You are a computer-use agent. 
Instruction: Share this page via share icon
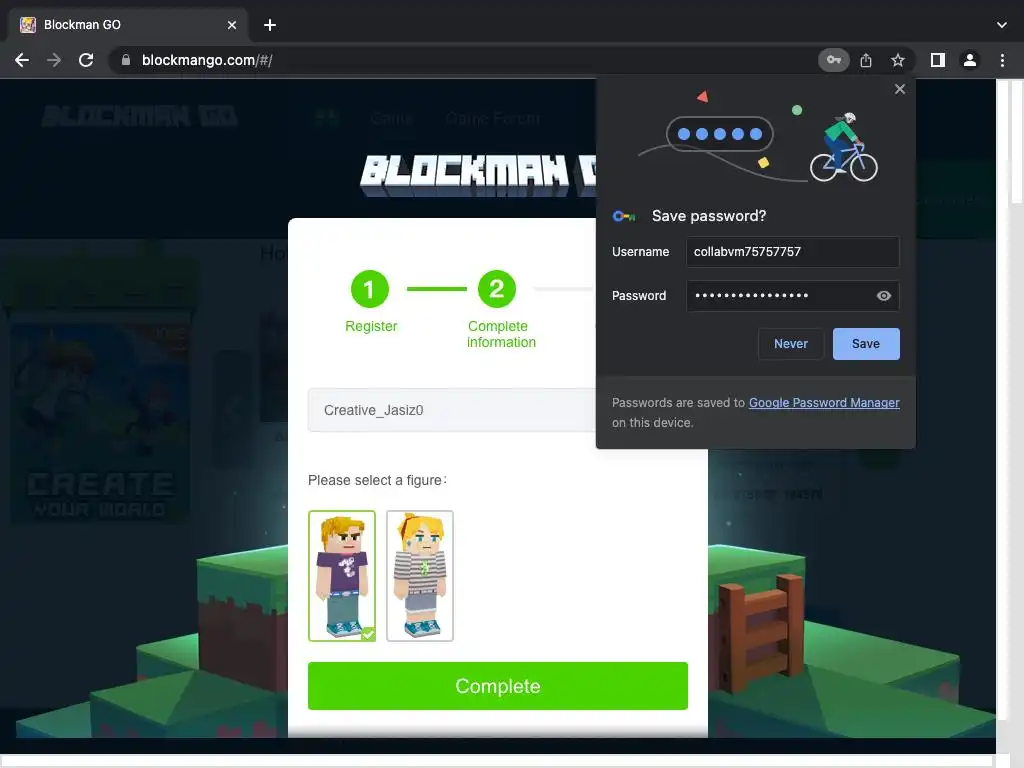866,60
